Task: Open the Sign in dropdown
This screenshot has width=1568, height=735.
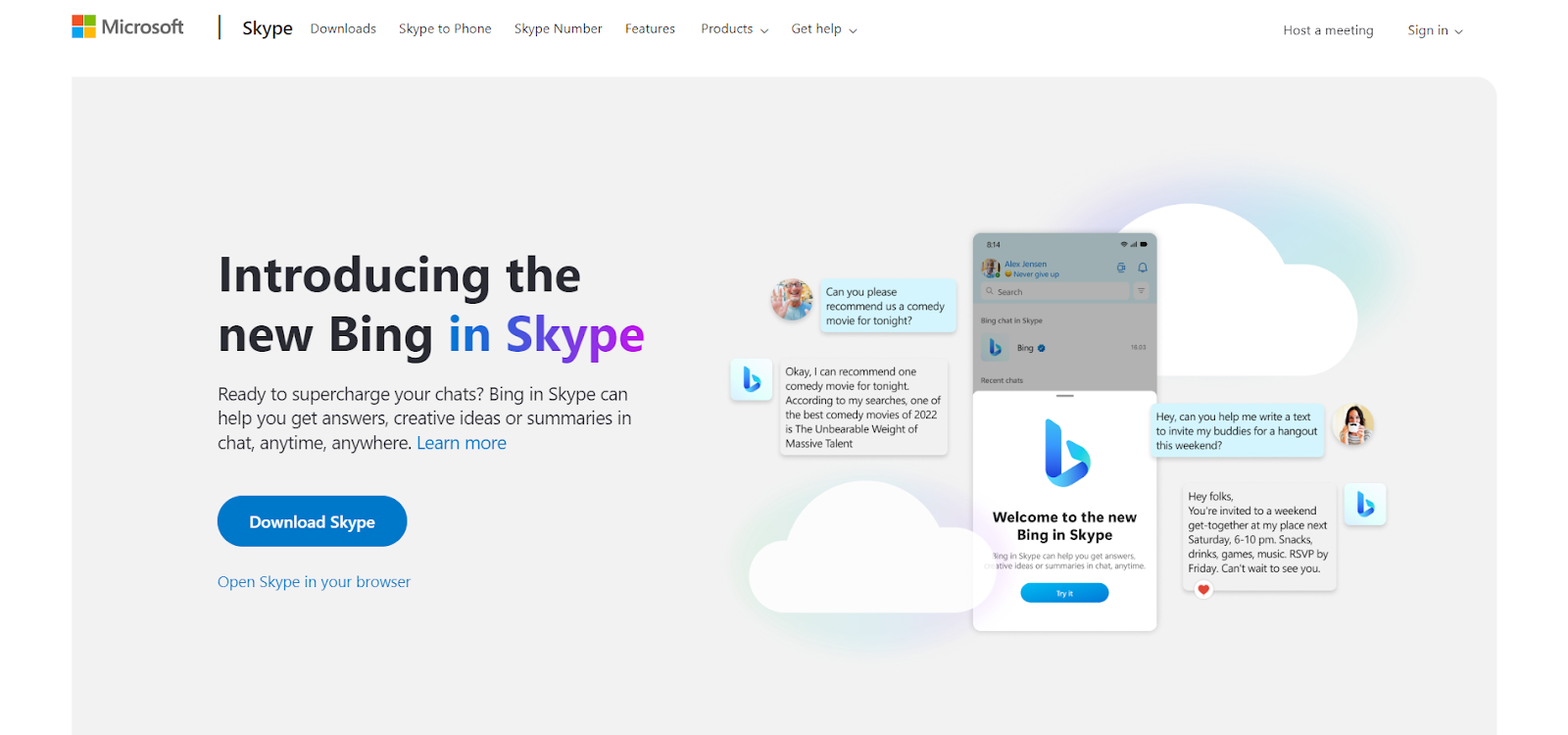Action: (x=1435, y=30)
